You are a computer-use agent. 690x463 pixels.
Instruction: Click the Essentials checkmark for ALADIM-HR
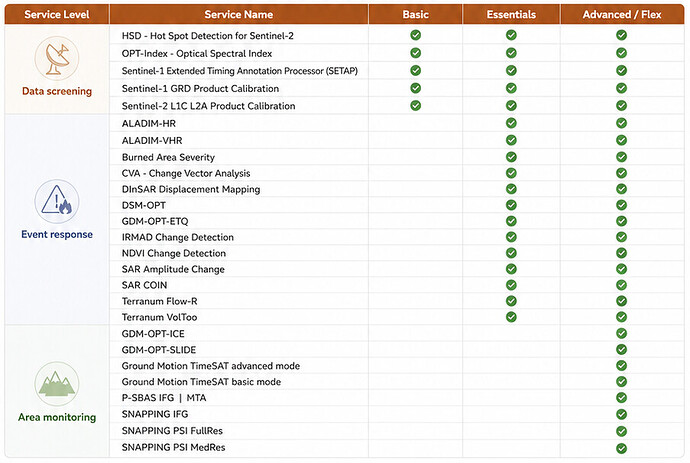(511, 123)
